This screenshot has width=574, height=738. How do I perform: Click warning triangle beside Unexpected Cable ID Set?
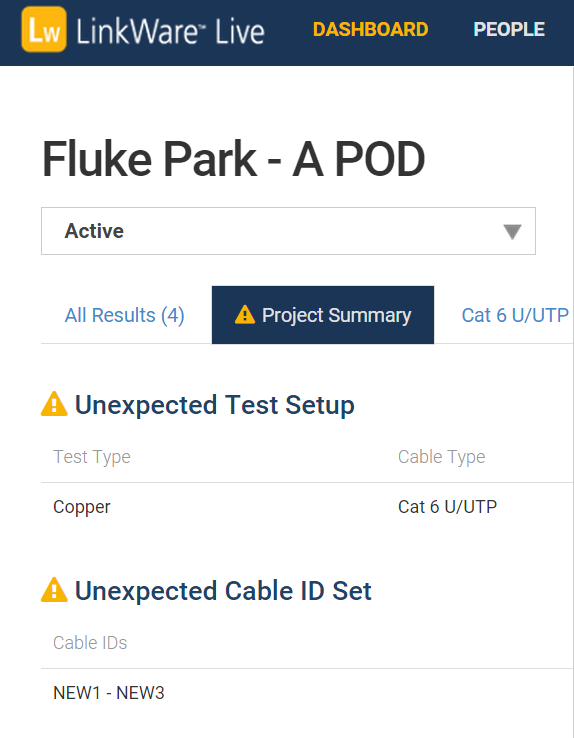pyautogui.click(x=54, y=590)
